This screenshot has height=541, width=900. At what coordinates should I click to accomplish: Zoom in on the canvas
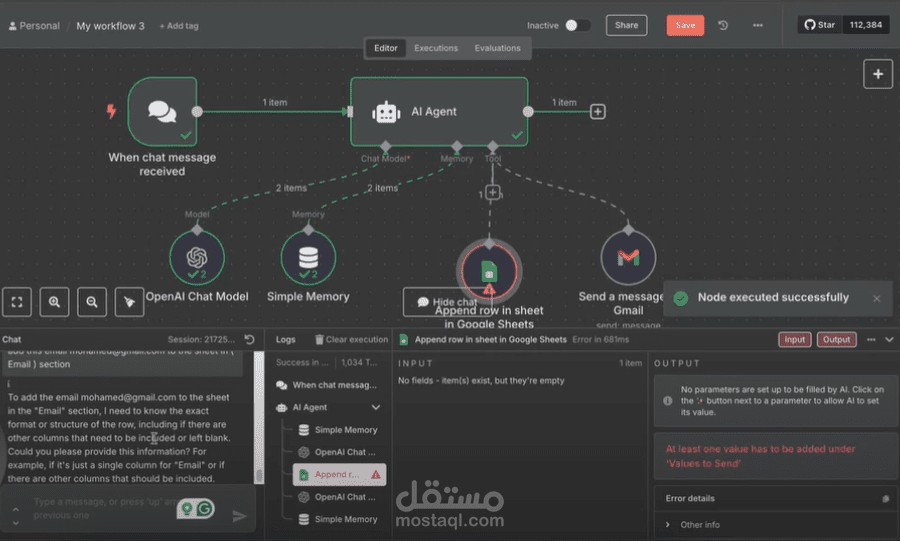(54, 302)
